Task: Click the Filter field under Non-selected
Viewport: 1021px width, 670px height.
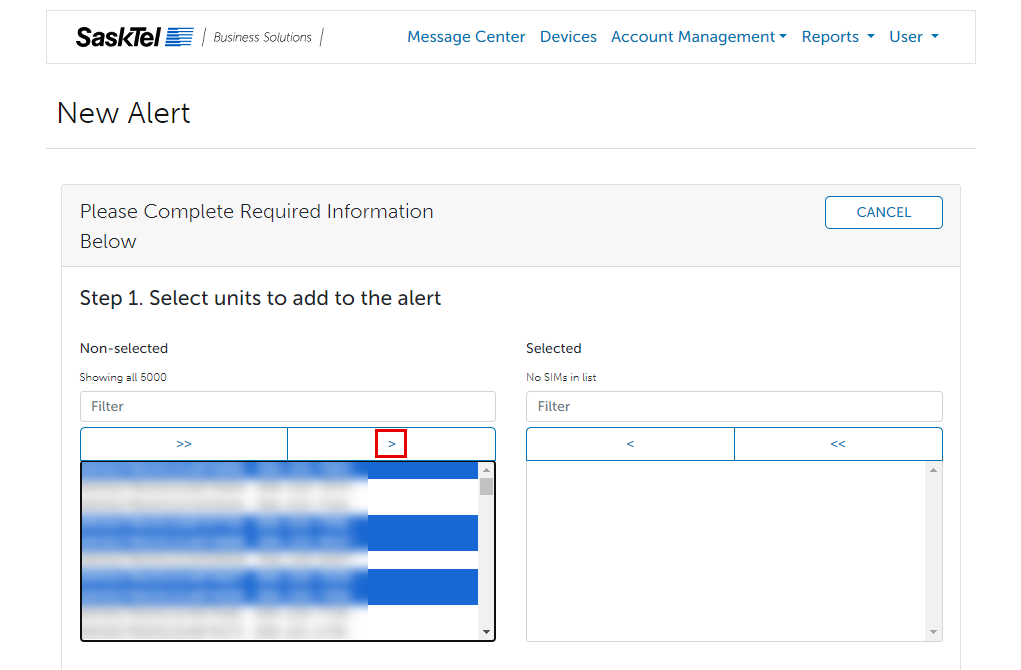Action: pos(288,406)
